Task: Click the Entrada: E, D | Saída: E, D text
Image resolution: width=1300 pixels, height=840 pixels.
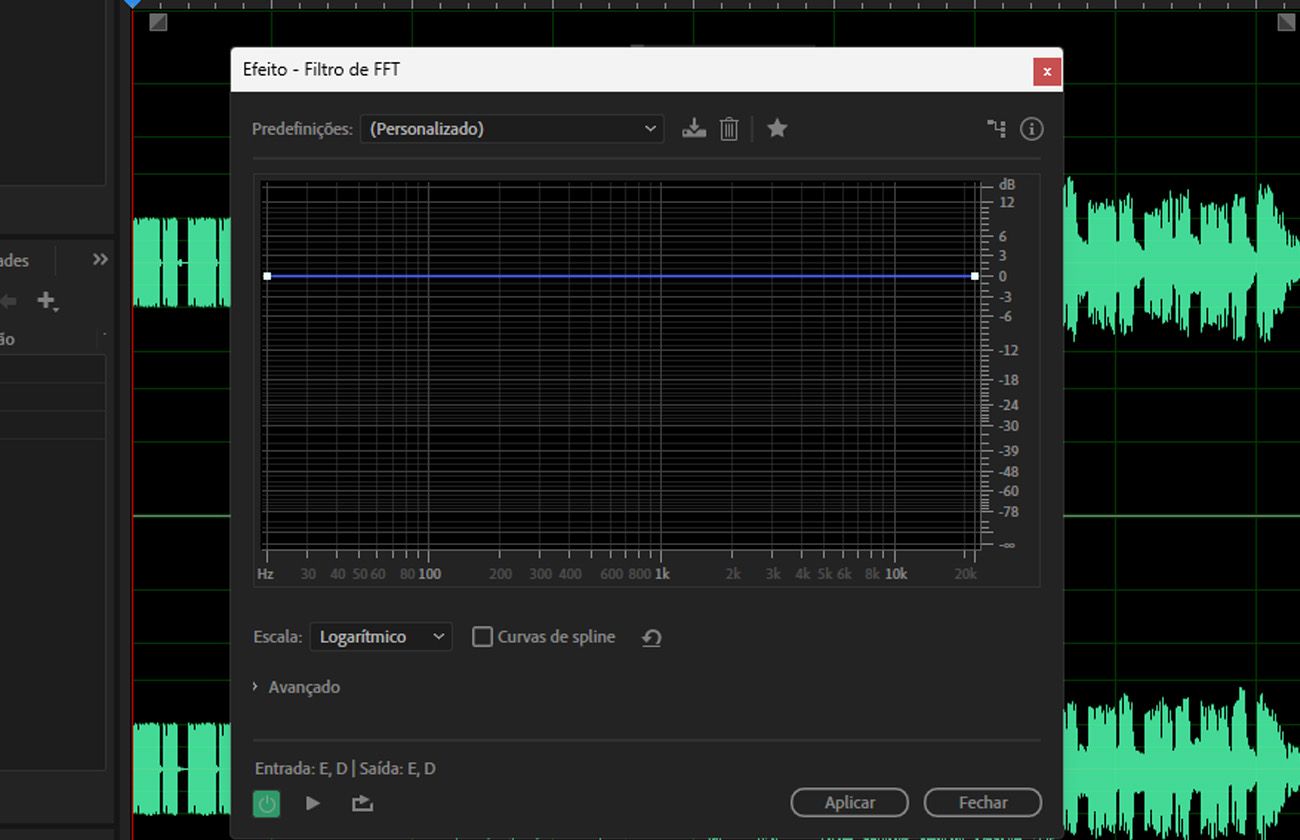Action: 345,769
